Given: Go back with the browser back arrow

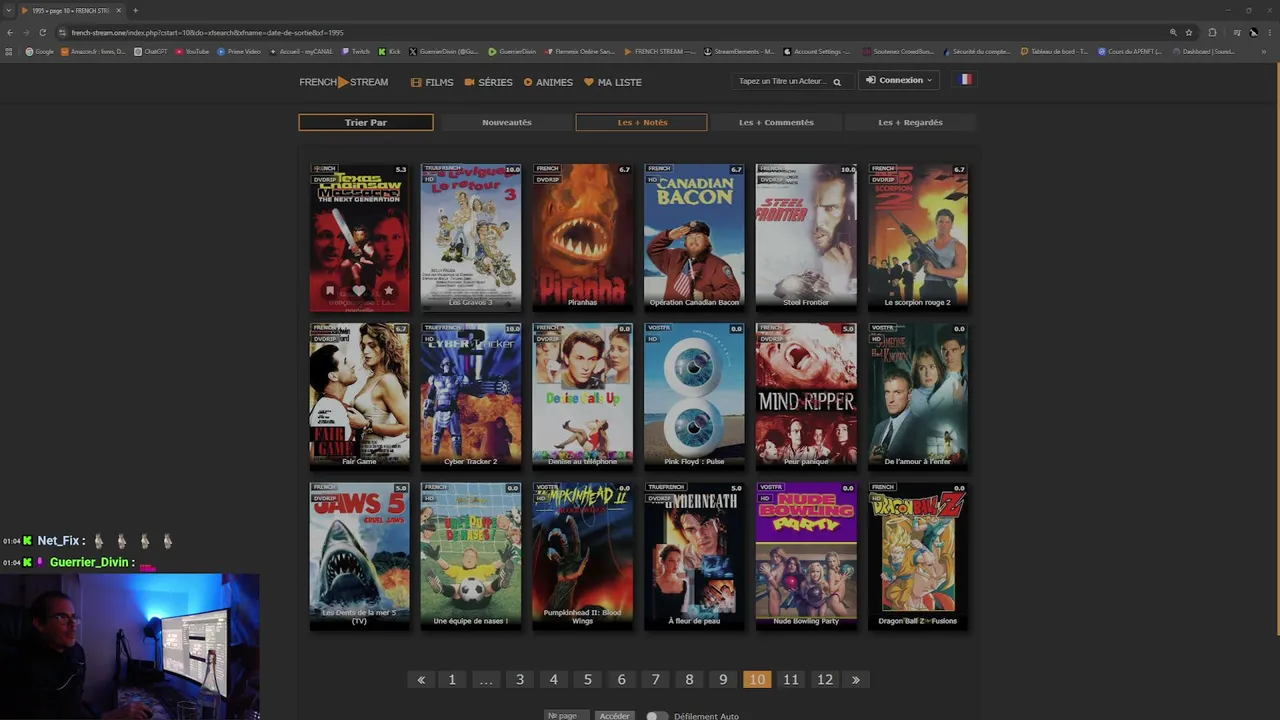Looking at the screenshot, I should (10, 32).
